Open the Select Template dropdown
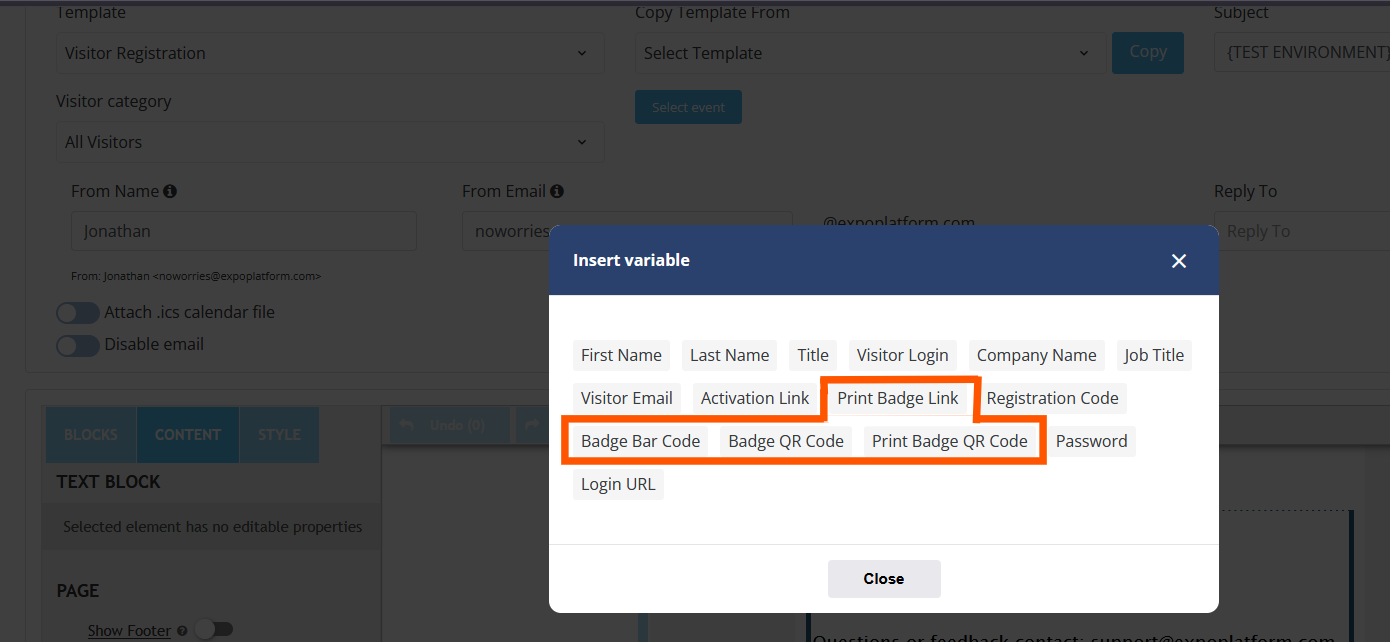Viewport: 1390px width, 642px height. click(869, 53)
